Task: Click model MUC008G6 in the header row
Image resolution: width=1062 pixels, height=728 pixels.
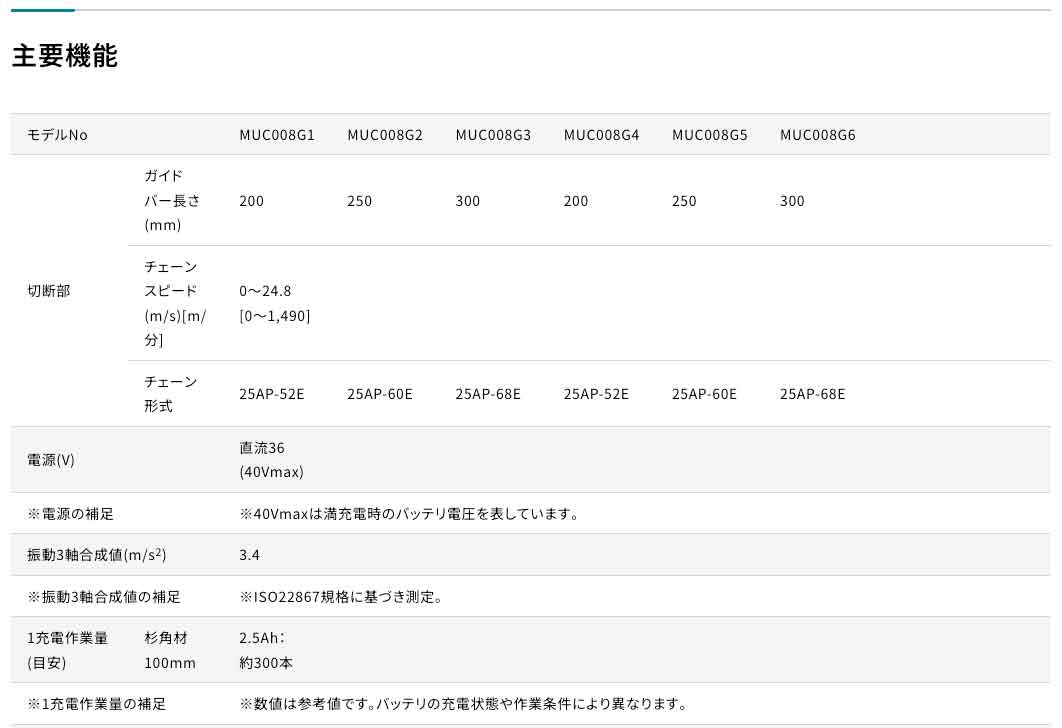Action: pos(817,135)
